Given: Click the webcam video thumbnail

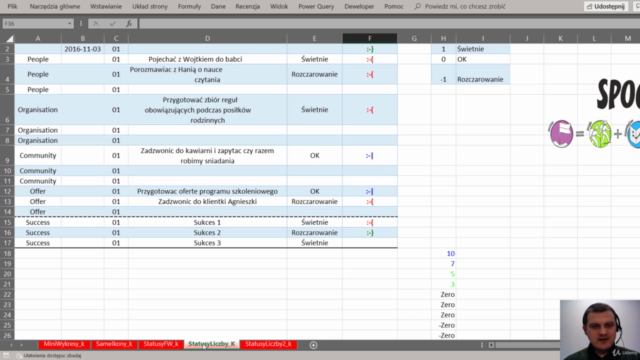Looking at the screenshot, I should (600, 330).
